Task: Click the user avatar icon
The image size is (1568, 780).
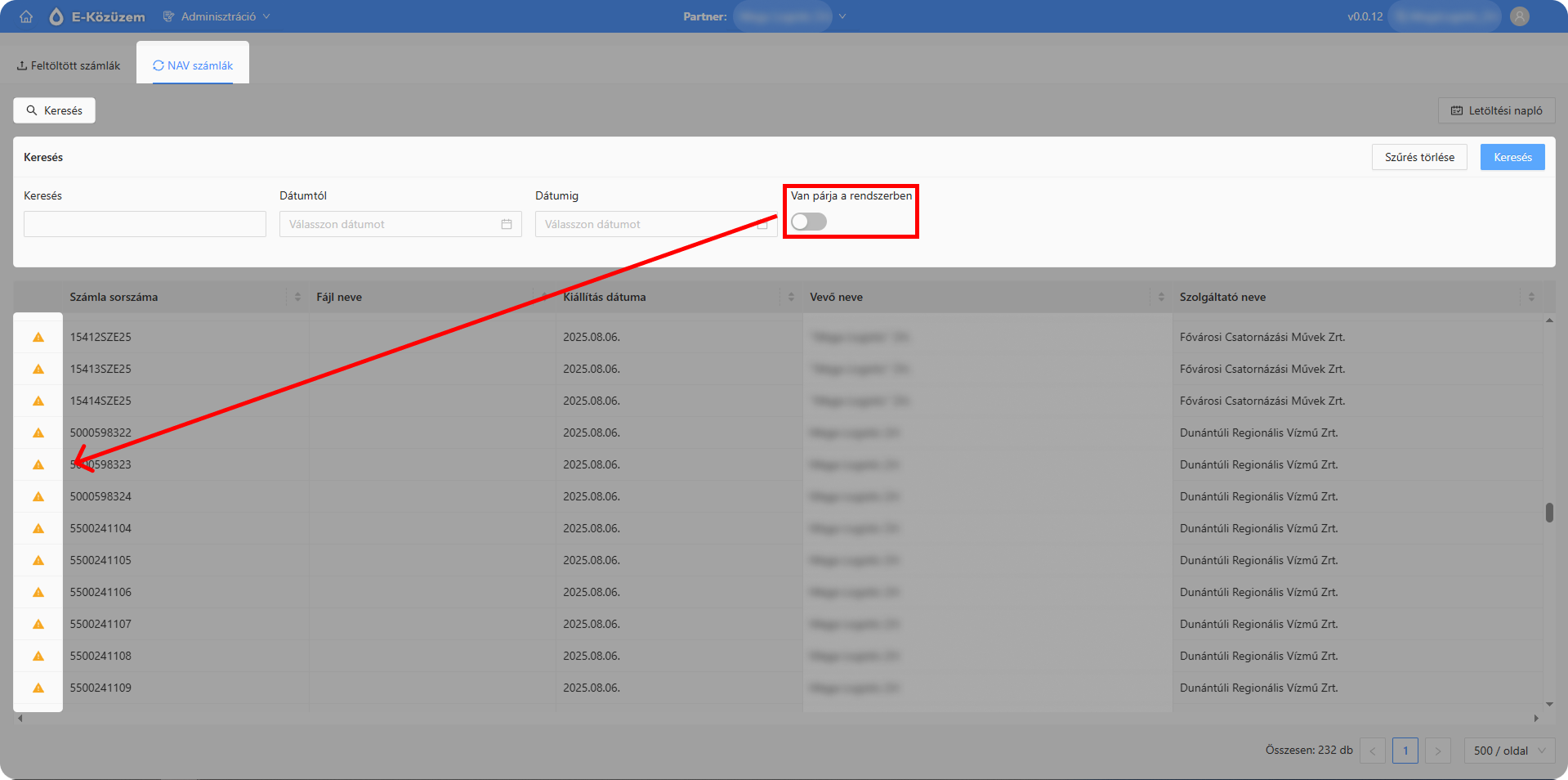Action: click(x=1520, y=16)
